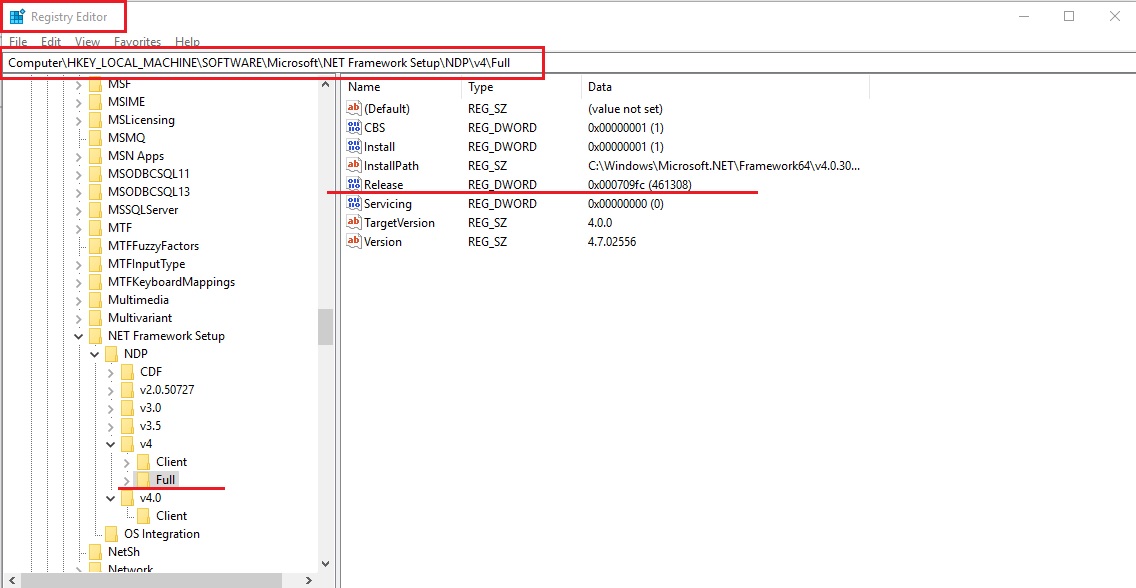Click the Multimedia folder icon

click(x=95, y=300)
